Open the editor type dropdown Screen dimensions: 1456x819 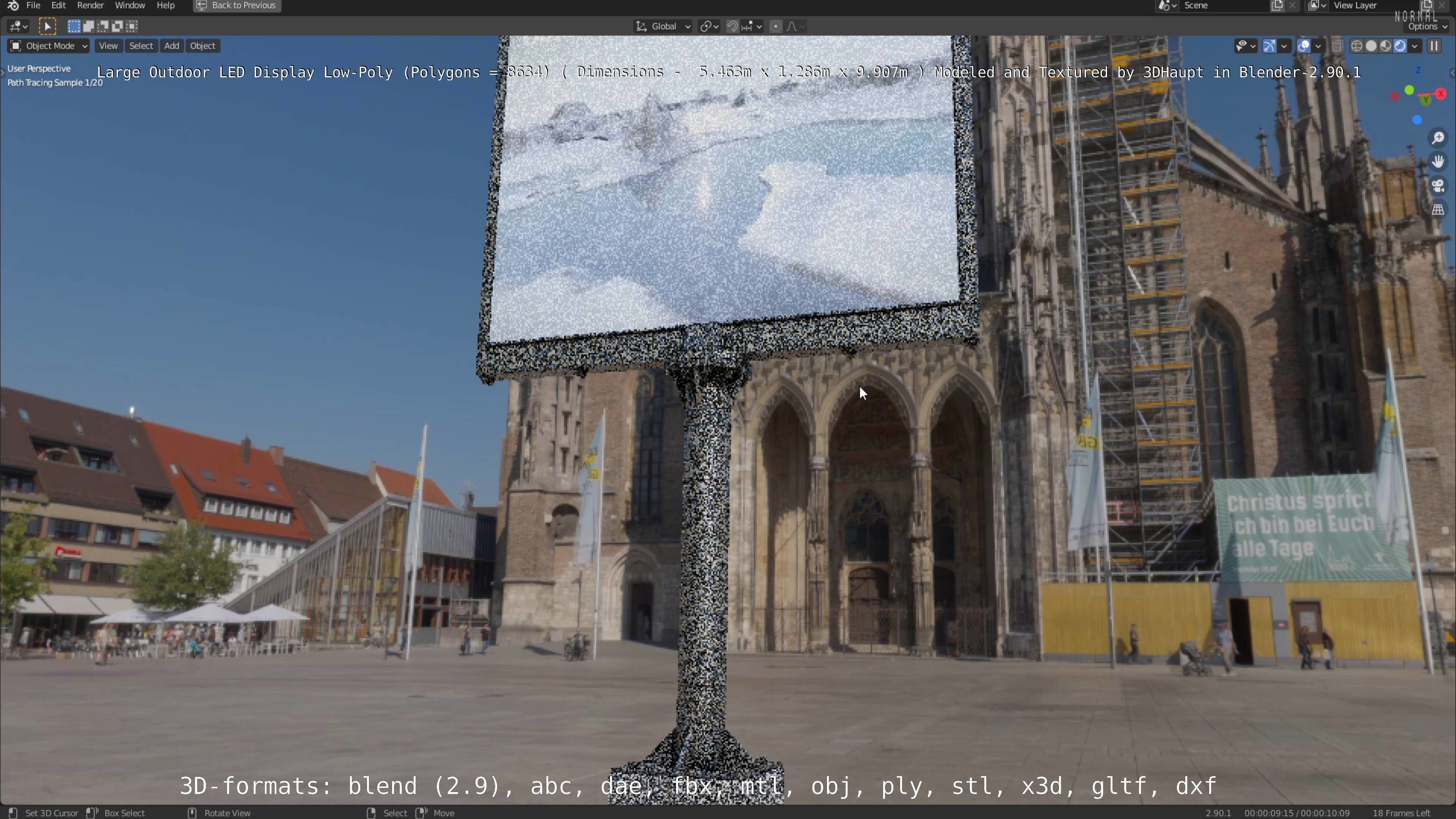(x=18, y=26)
